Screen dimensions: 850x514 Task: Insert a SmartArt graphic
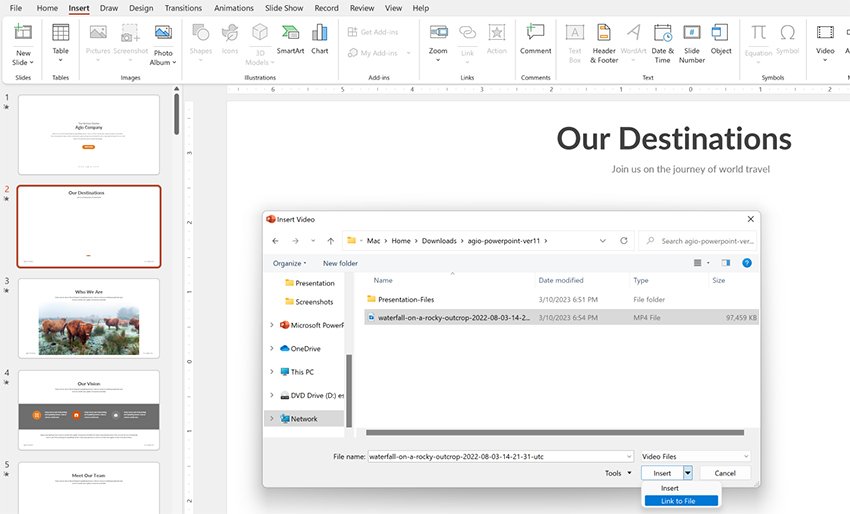click(x=290, y=39)
